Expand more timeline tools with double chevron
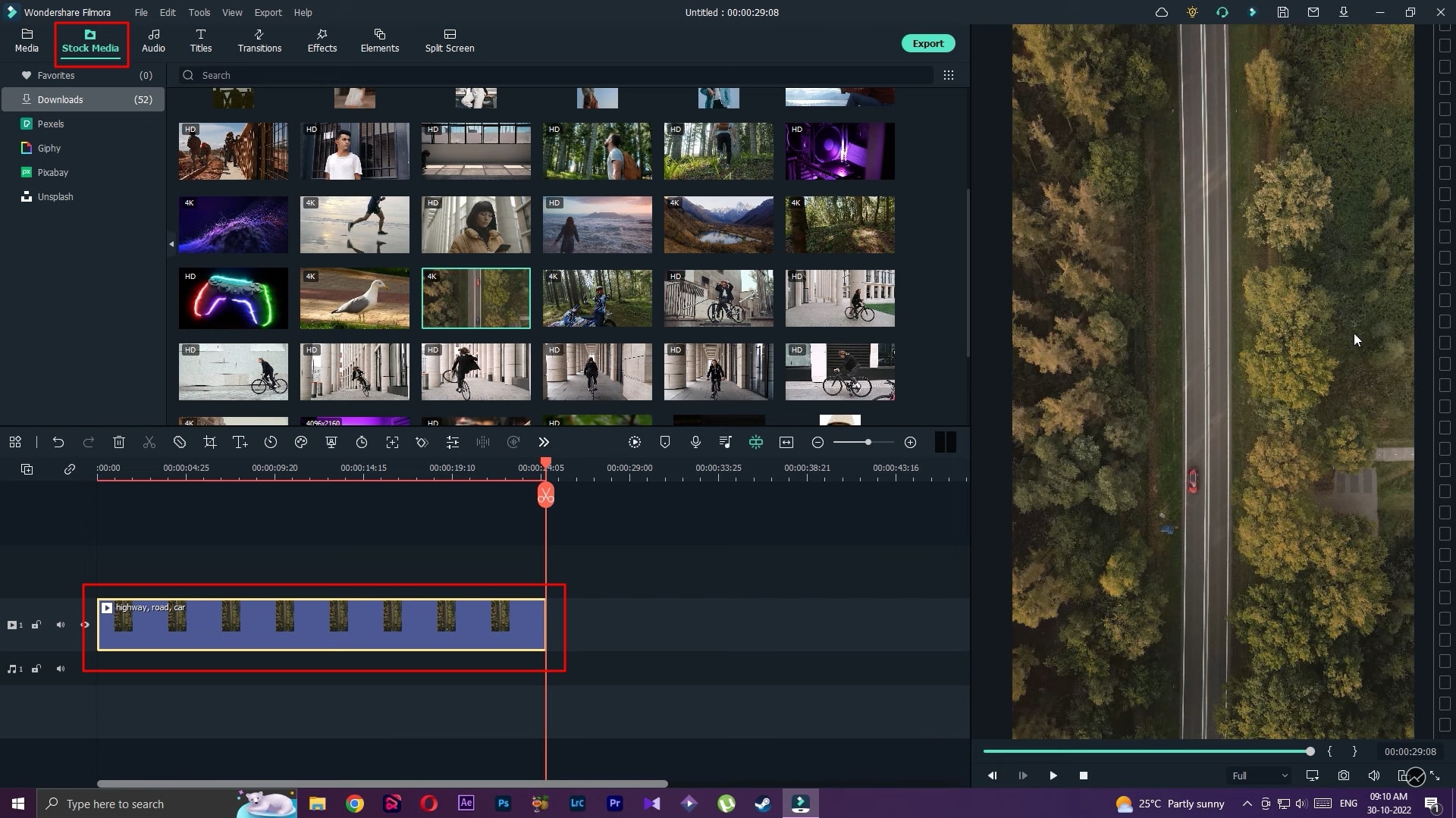 coord(544,442)
